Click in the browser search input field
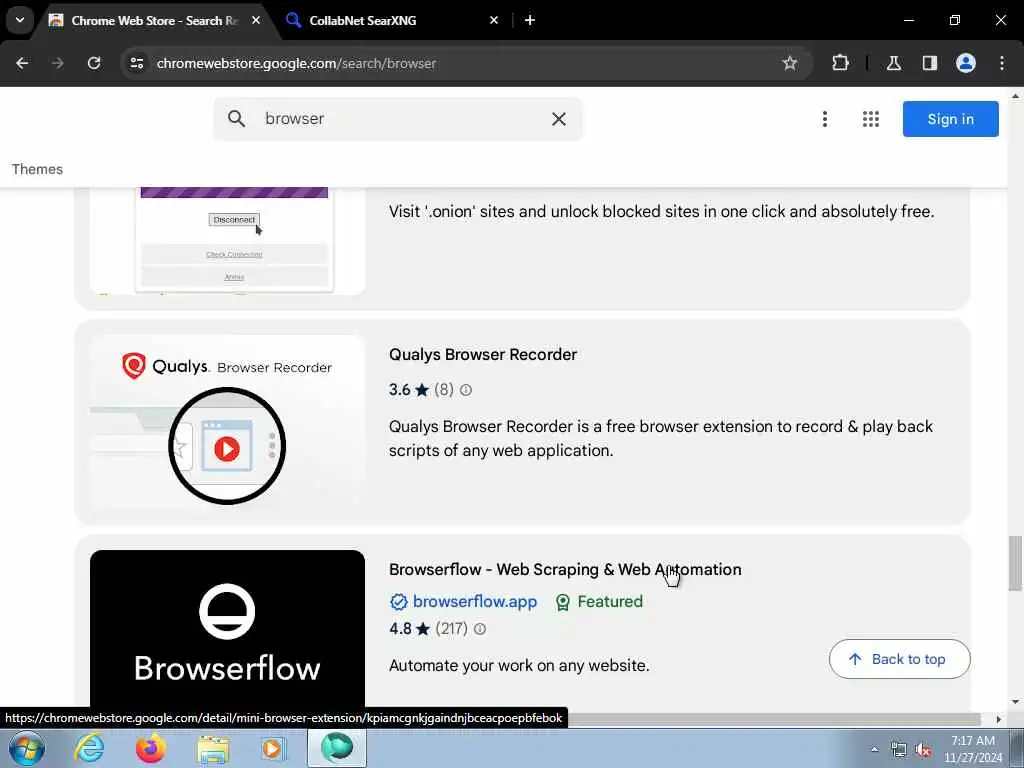1024x768 pixels. click(398, 119)
